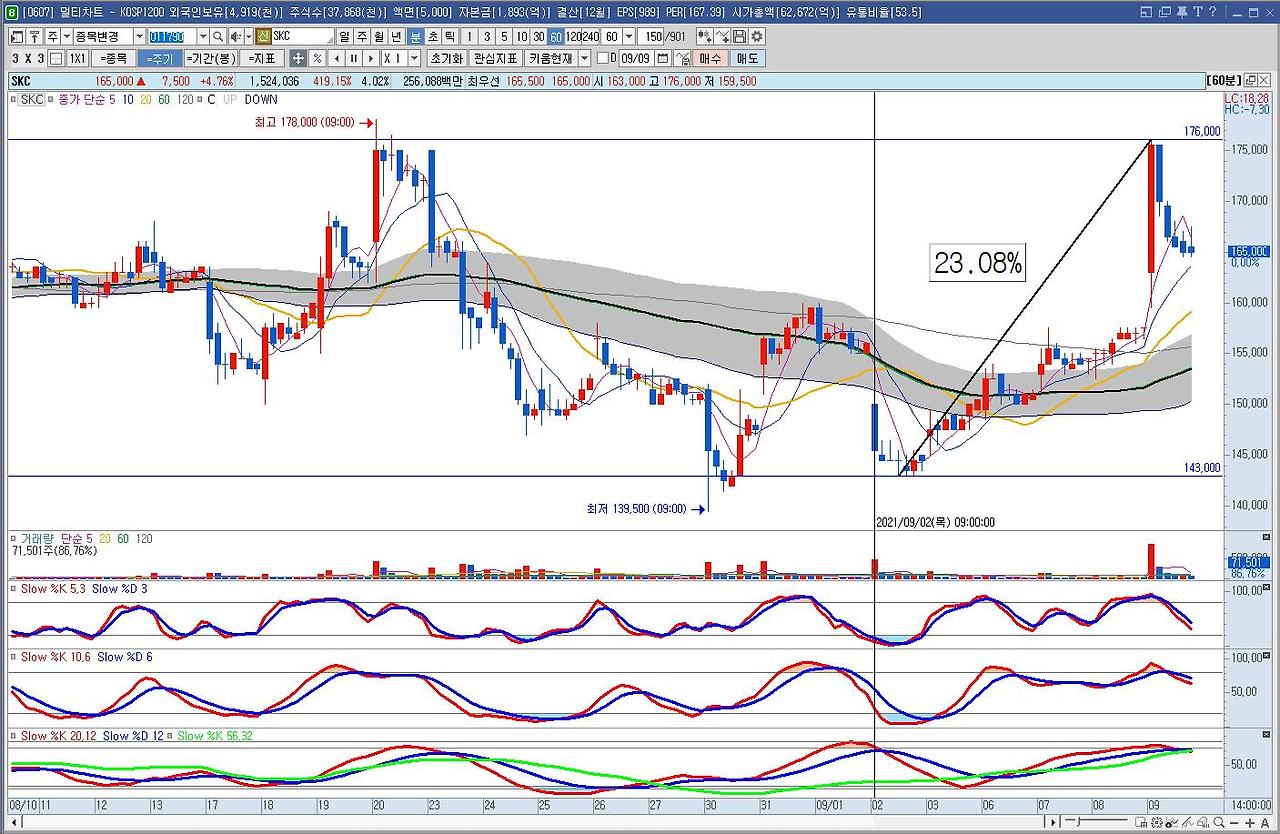Viewport: 1280px width, 834px height.
Task: Click the speaker sound icon
Action: click(236, 36)
